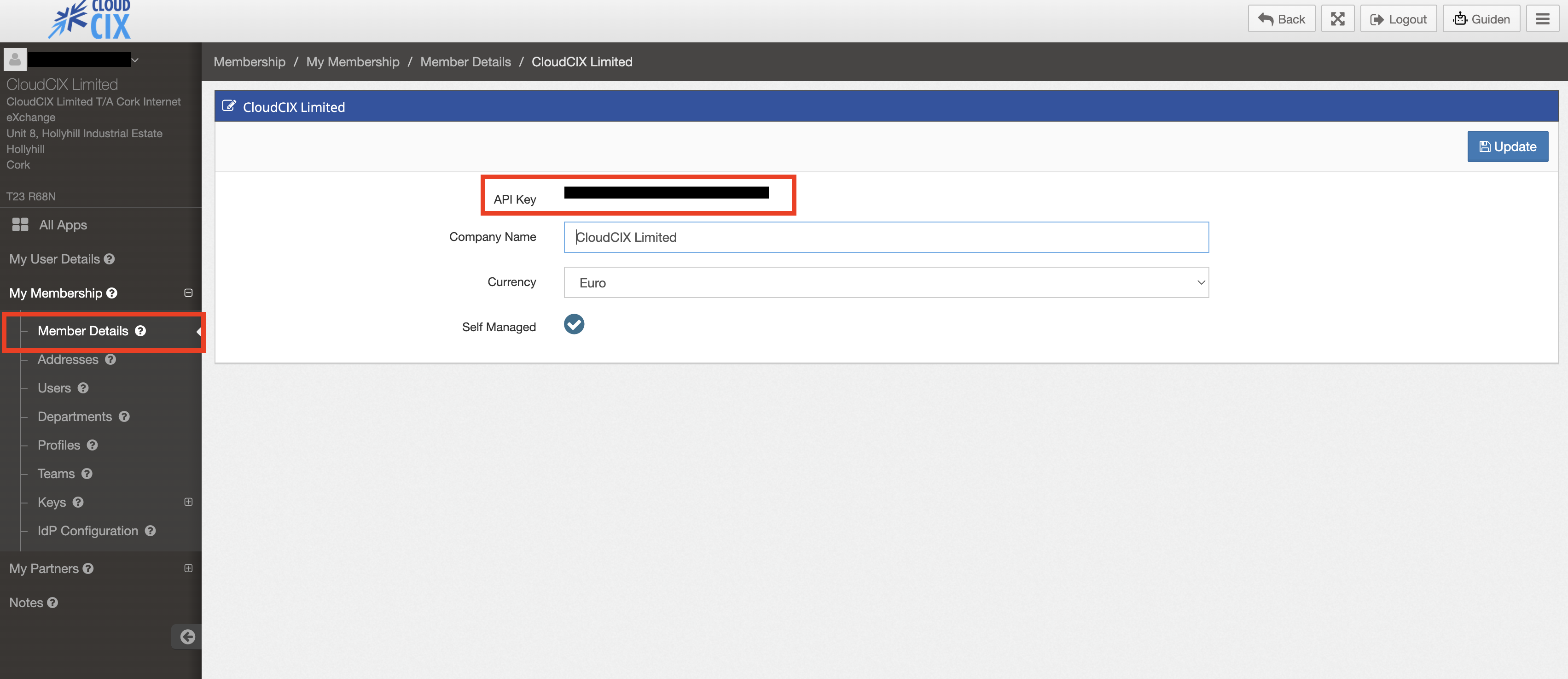The image size is (1568, 679).
Task: Click help icon next to Notes
Action: pos(52,602)
